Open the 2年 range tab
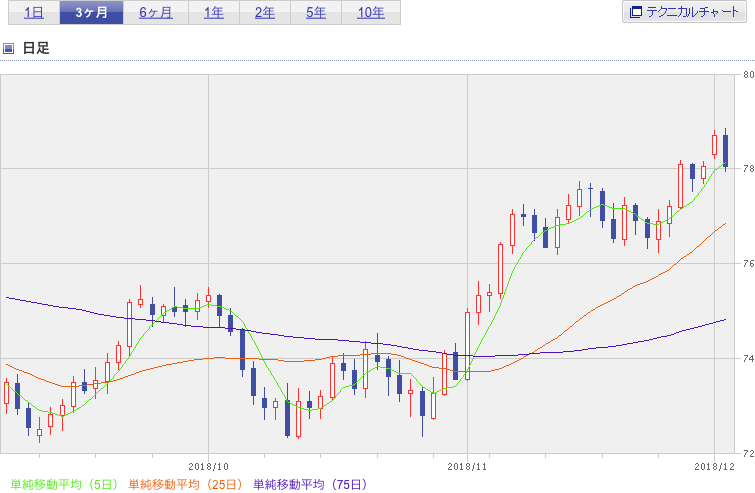755x493 pixels. click(265, 13)
